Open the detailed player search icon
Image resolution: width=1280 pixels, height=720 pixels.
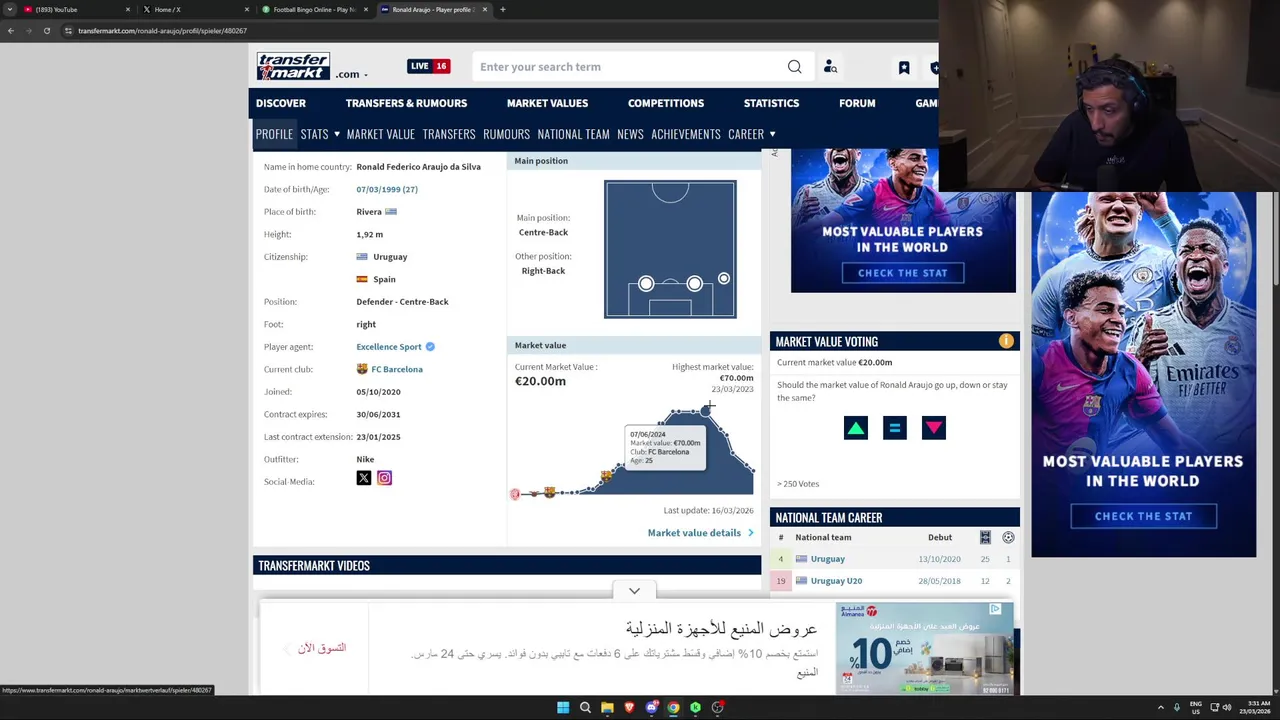(830, 67)
